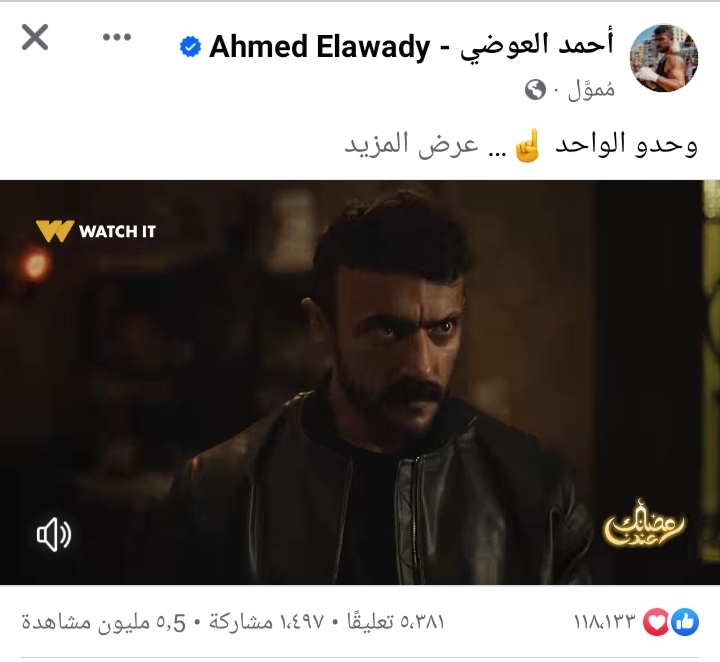This screenshot has width=720, height=662.
Task: Open the Ahmed Elawady page name link
Action: (411, 46)
